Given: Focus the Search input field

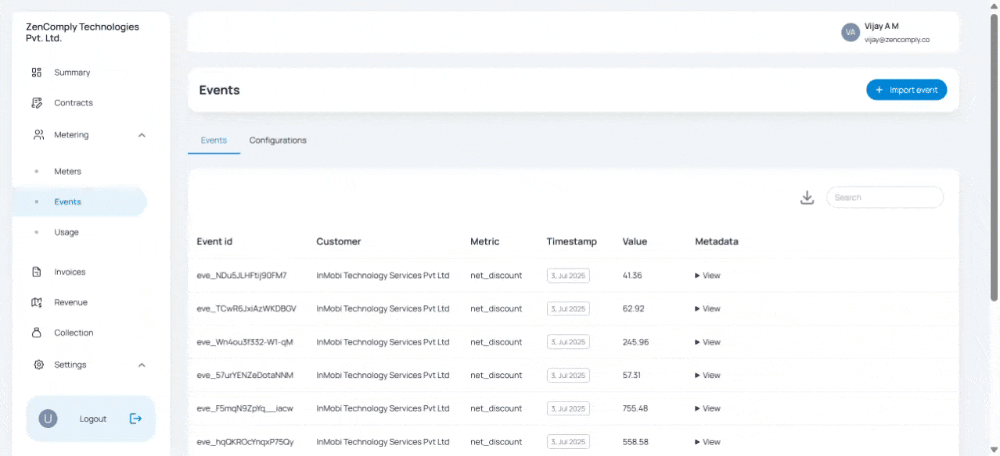Looking at the screenshot, I should pyautogui.click(x=885, y=198).
